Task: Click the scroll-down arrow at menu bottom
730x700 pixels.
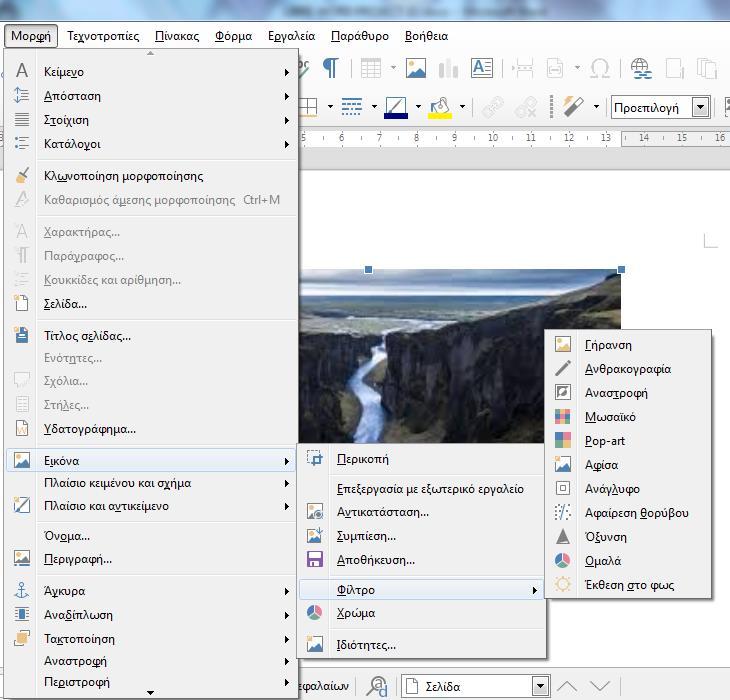Action: 150,693
